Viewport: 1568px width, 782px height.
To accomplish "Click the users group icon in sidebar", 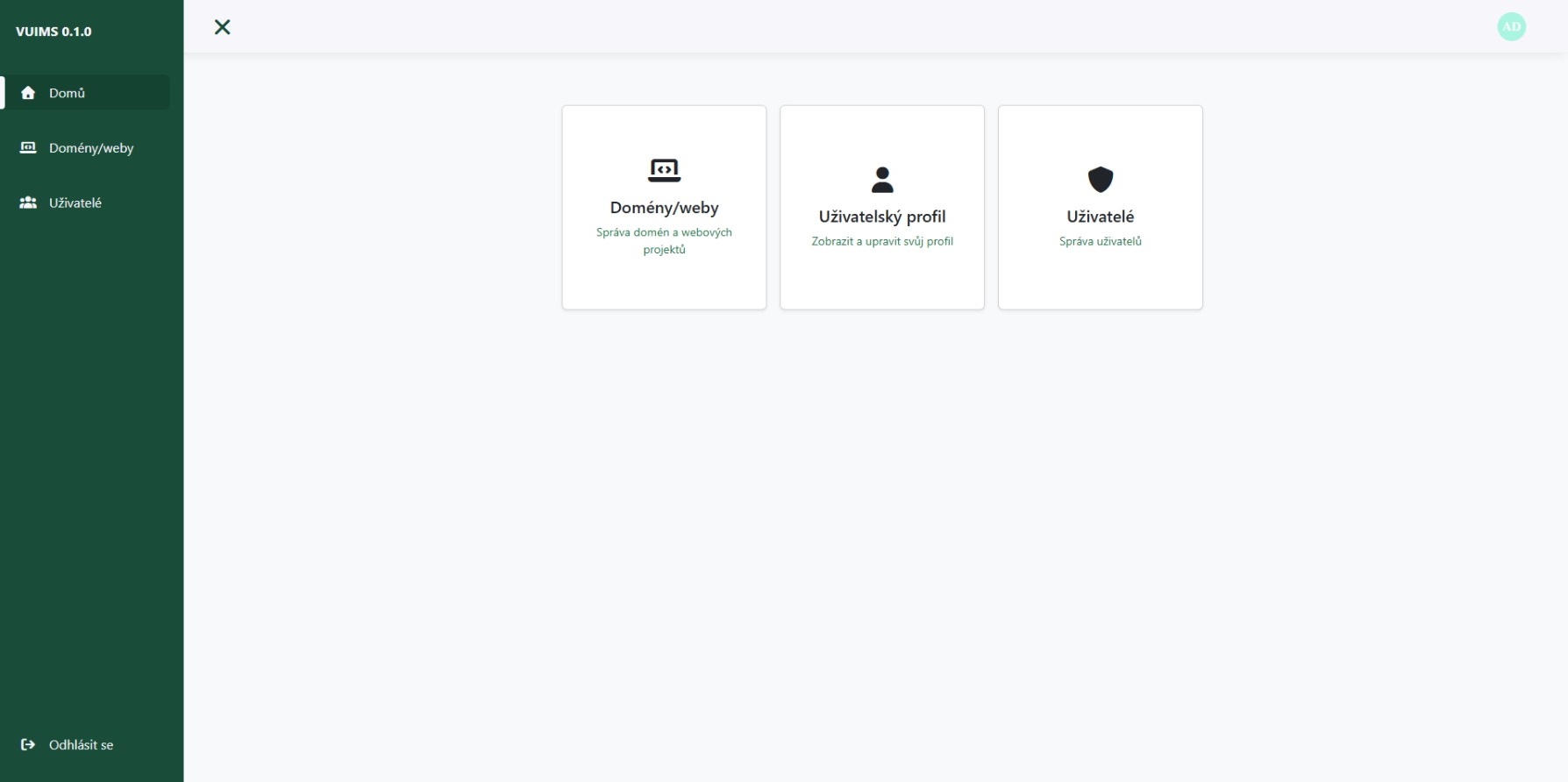I will pos(28,203).
